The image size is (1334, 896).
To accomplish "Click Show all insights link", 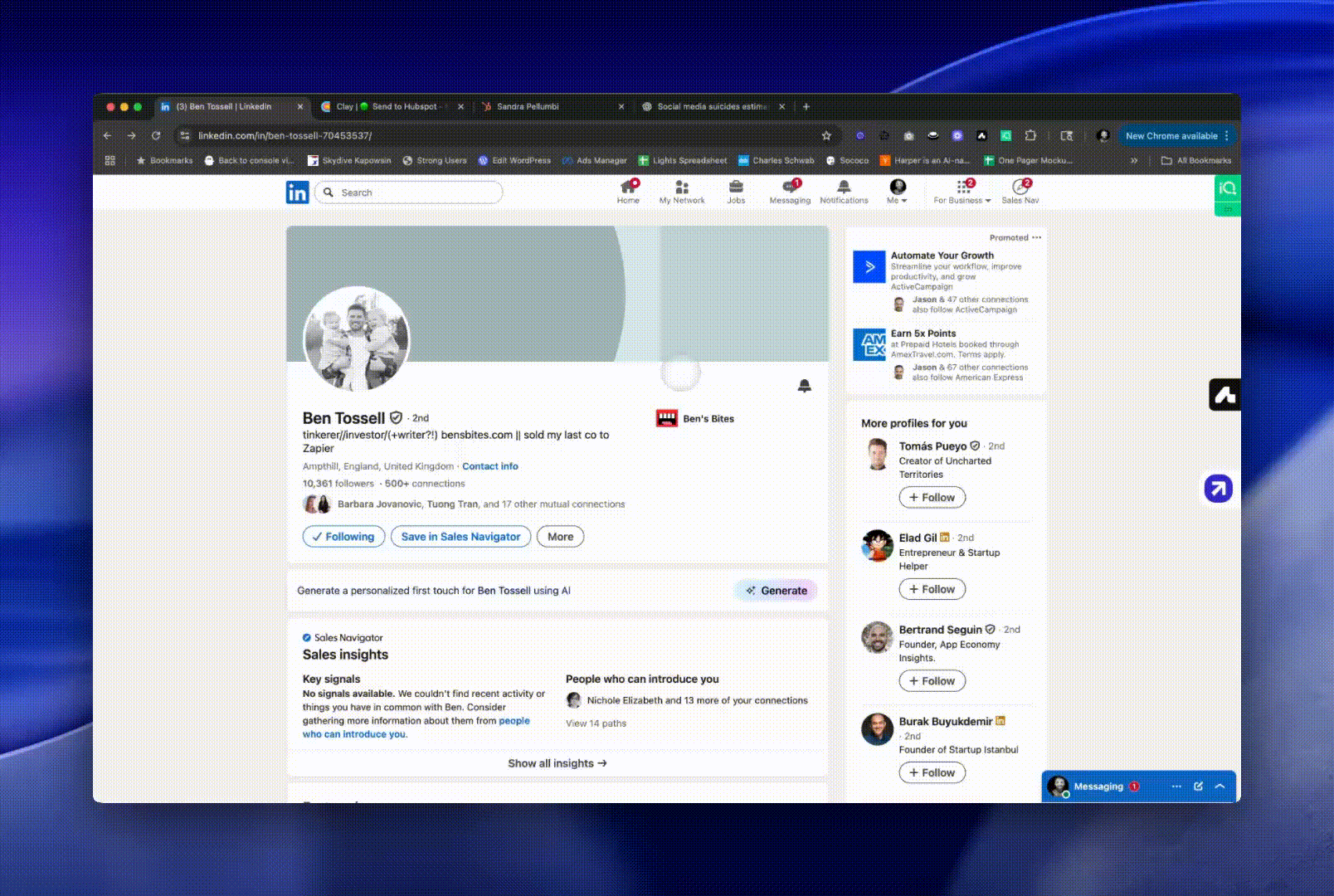I will pyautogui.click(x=557, y=763).
